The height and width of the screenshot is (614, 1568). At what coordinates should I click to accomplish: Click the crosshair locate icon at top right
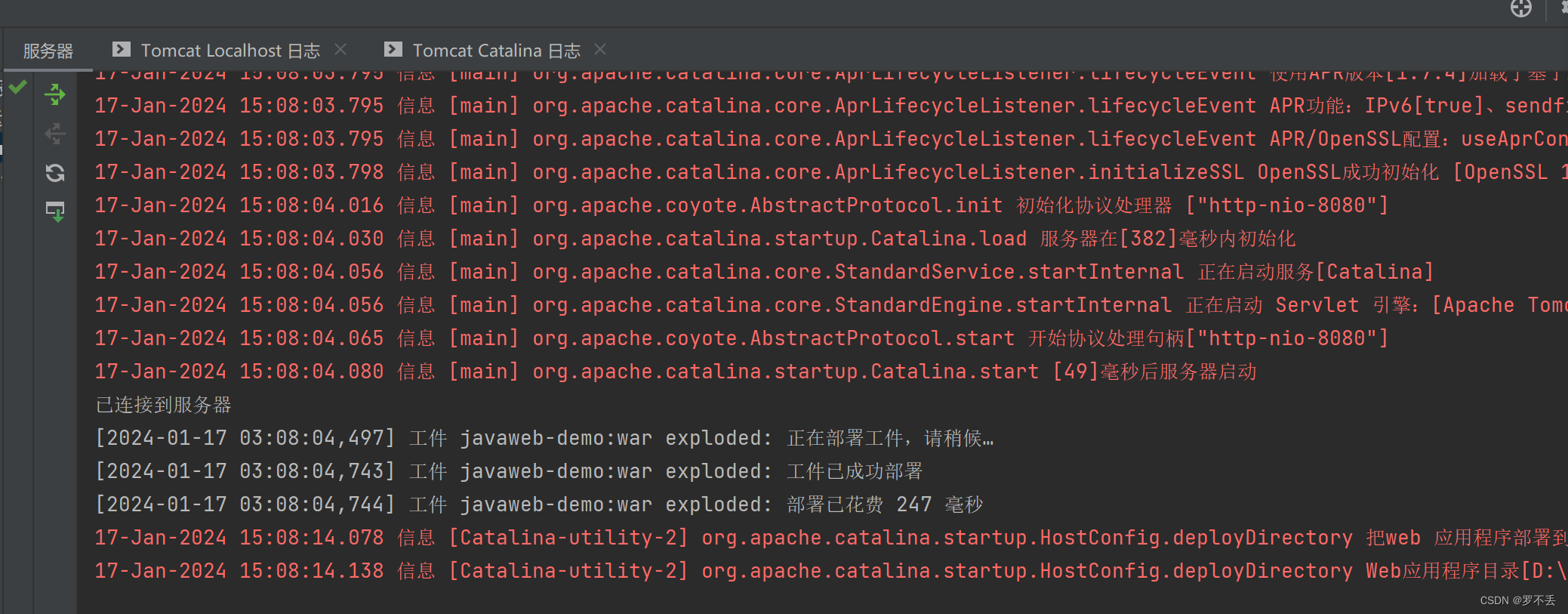point(1521,8)
